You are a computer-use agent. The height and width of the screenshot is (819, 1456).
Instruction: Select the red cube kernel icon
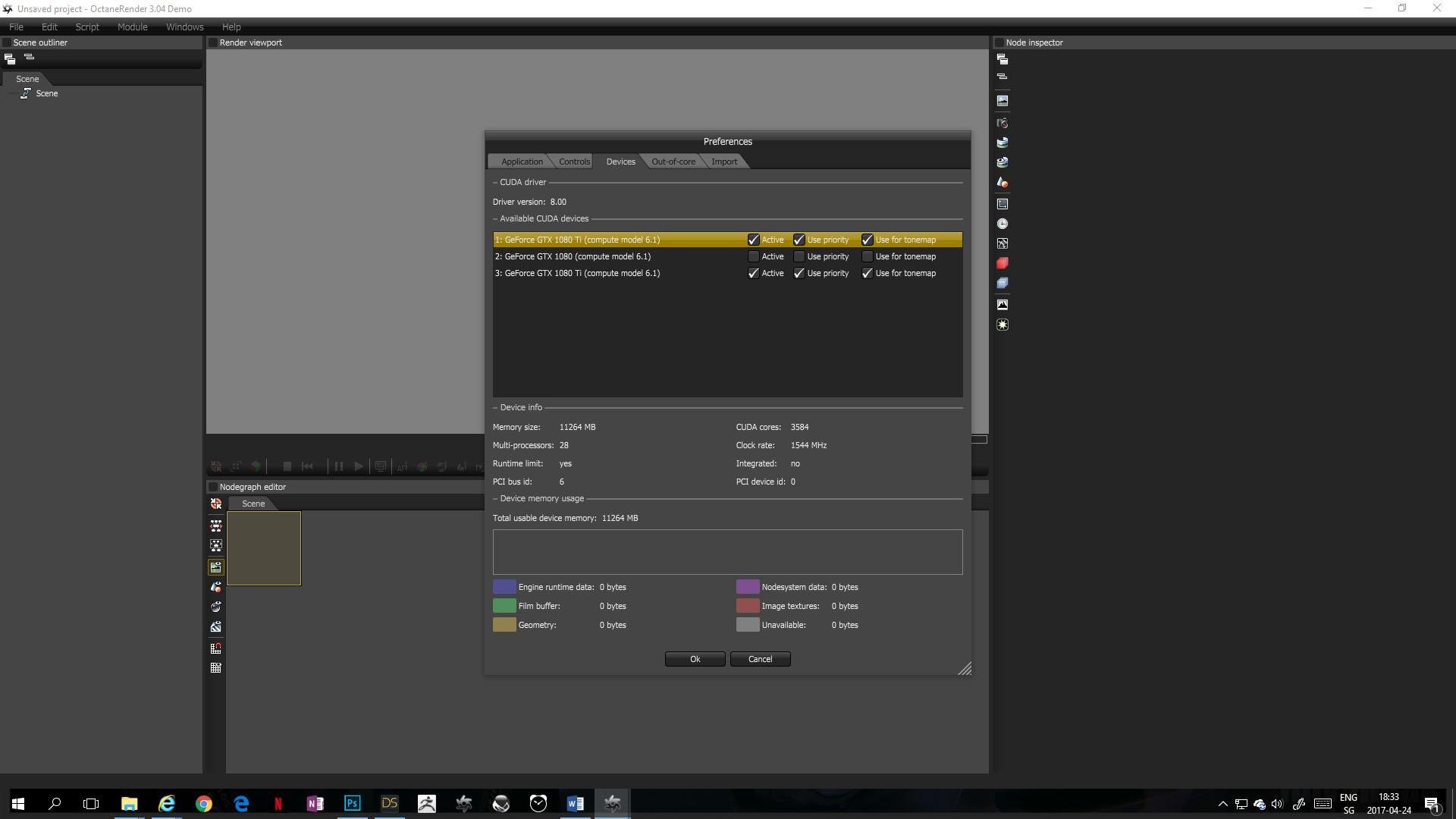1002,263
